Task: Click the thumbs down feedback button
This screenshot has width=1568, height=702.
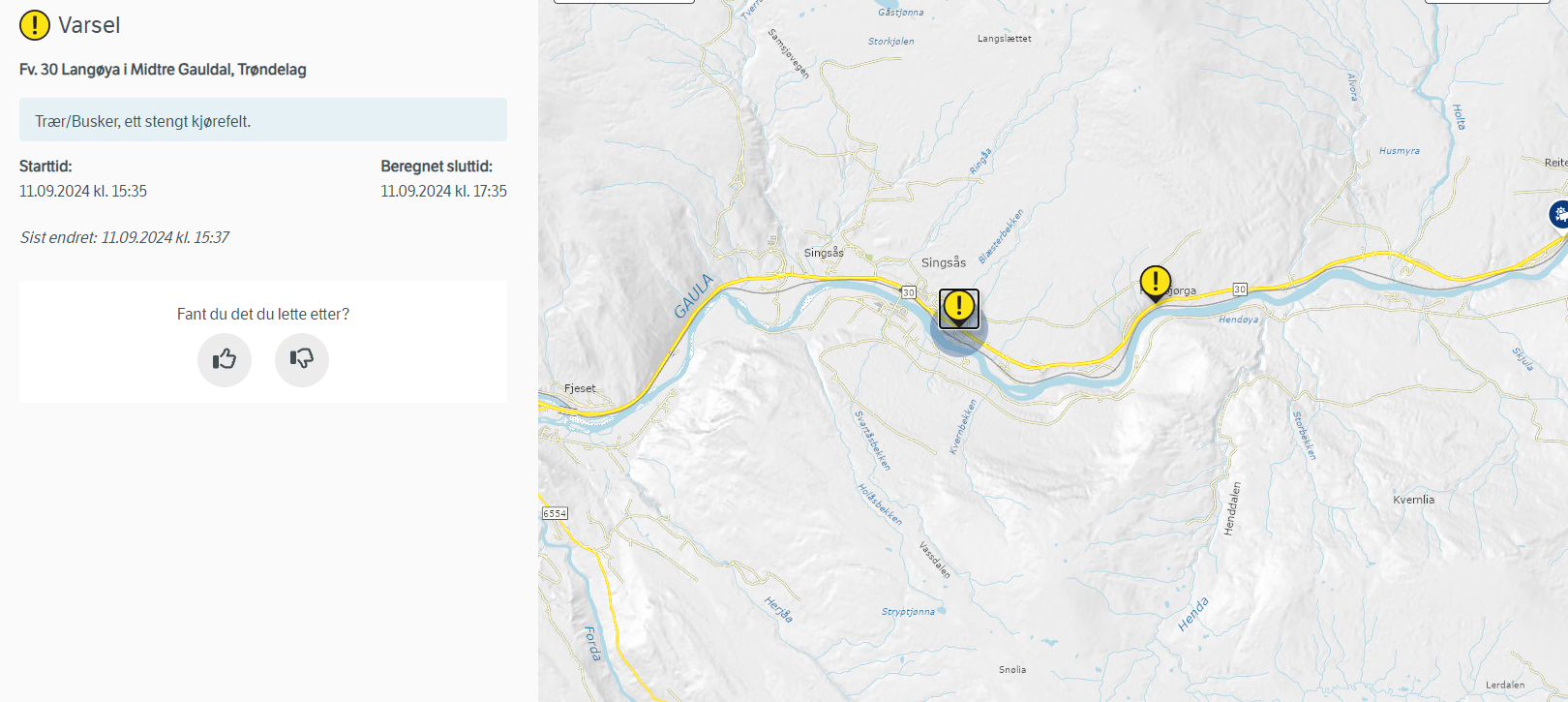Action: tap(302, 360)
